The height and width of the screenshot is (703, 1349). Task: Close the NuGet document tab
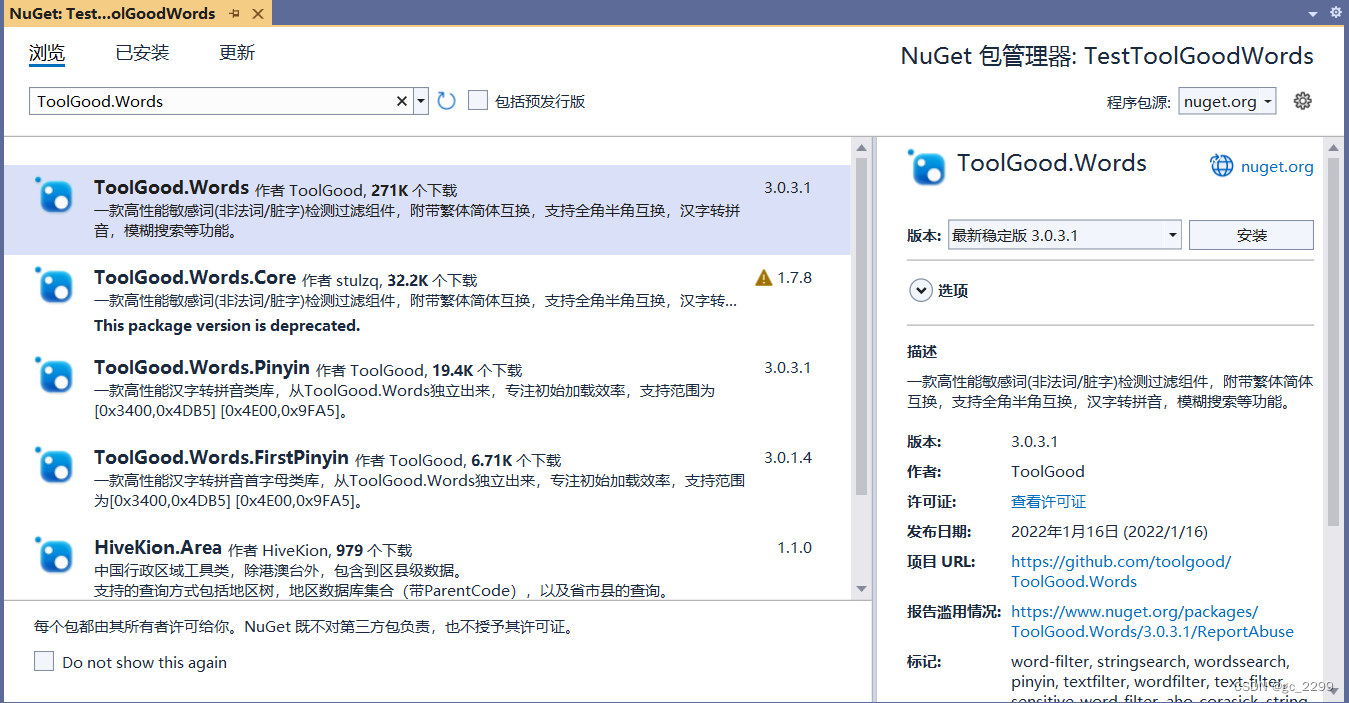[x=257, y=13]
